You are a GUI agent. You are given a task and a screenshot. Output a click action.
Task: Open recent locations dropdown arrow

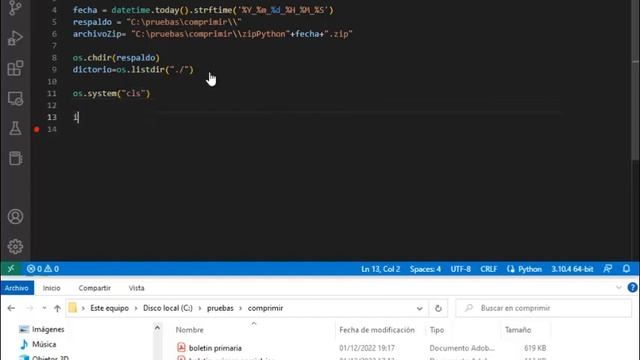coord(44,308)
